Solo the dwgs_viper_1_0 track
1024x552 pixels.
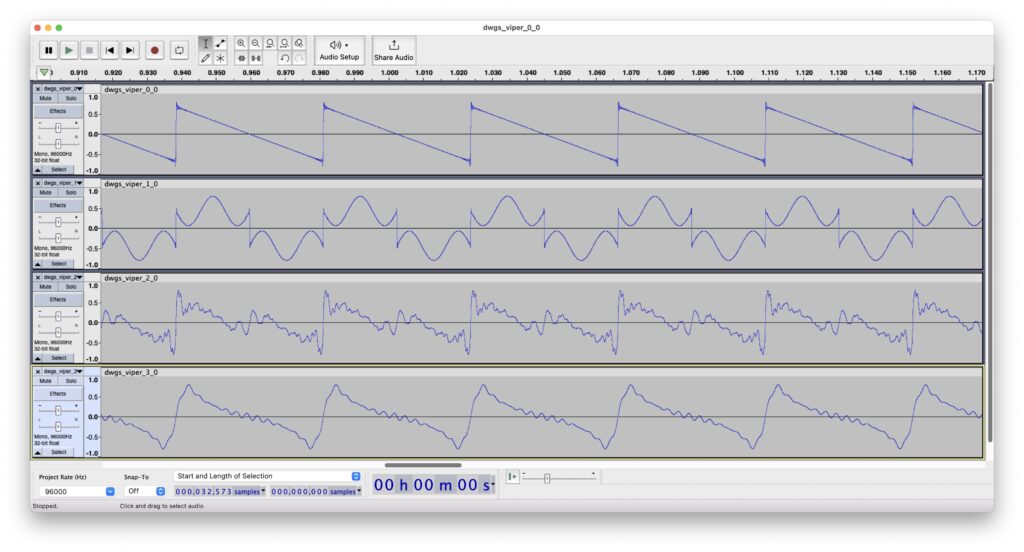pyautogui.click(x=70, y=192)
